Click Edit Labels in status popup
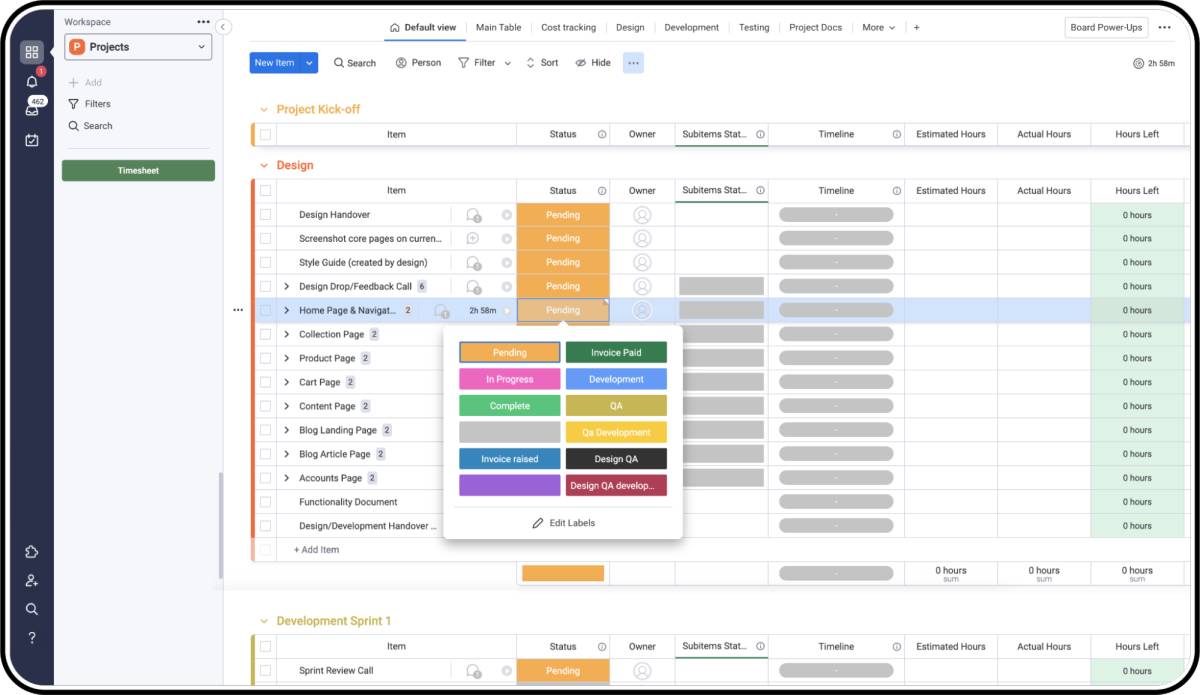This screenshot has width=1200, height=695. [x=563, y=523]
